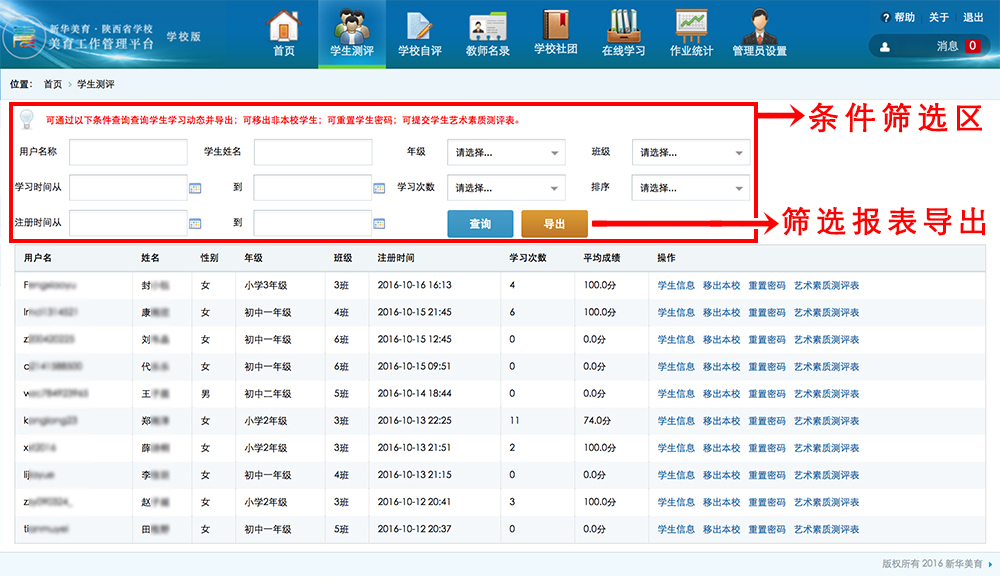
Task: Click the 用户名称 input field
Action: coord(128,152)
